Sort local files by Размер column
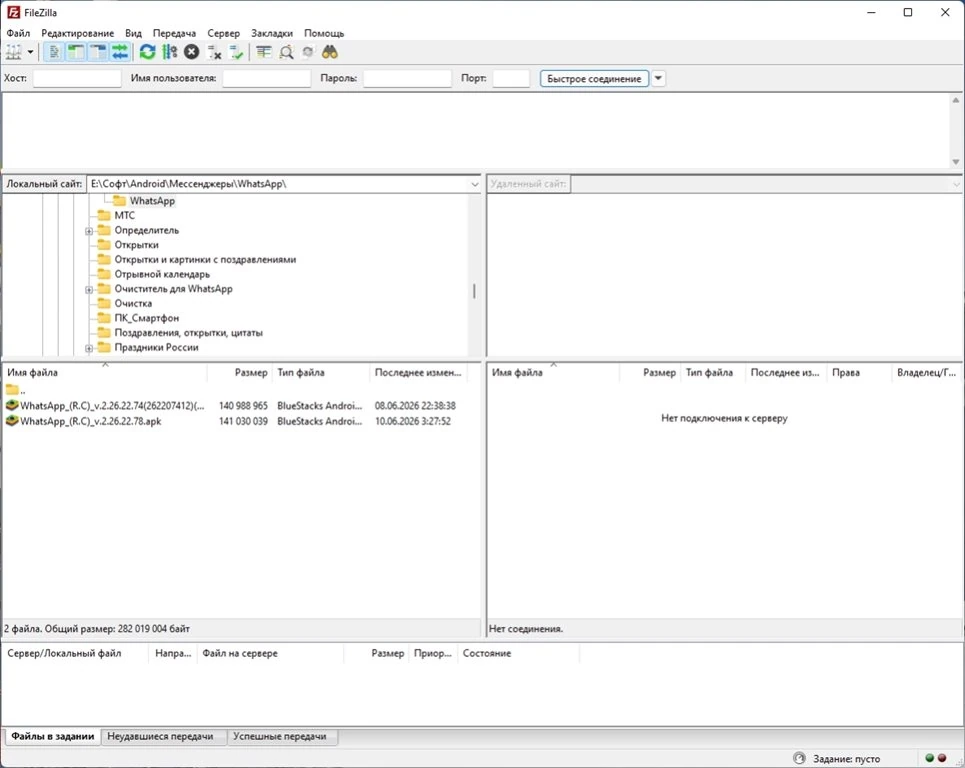This screenshot has height=768, width=965. coord(240,372)
